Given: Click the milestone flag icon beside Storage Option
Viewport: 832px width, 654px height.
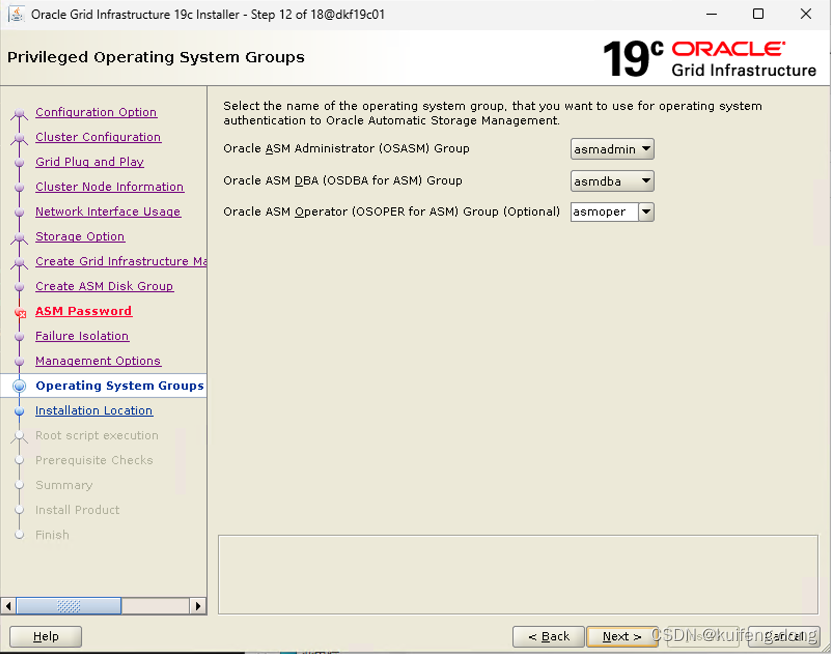Looking at the screenshot, I should (19, 237).
